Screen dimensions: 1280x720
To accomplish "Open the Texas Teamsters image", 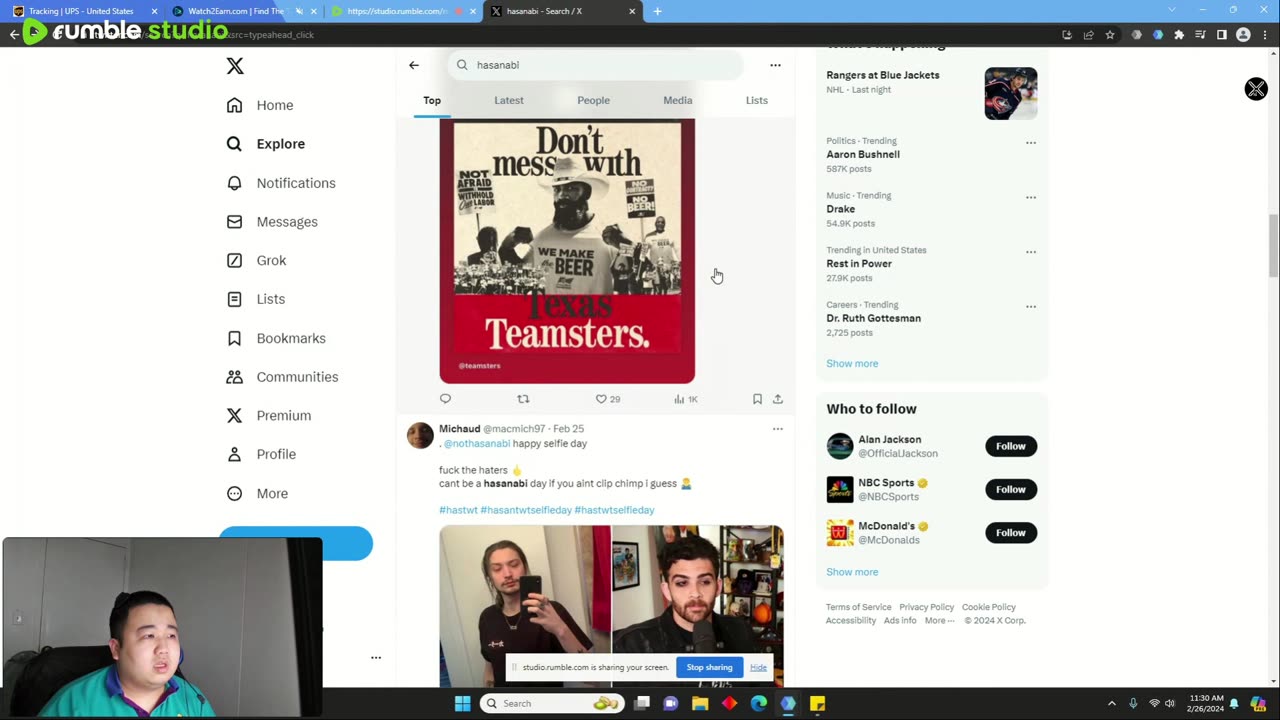I will 567,251.
